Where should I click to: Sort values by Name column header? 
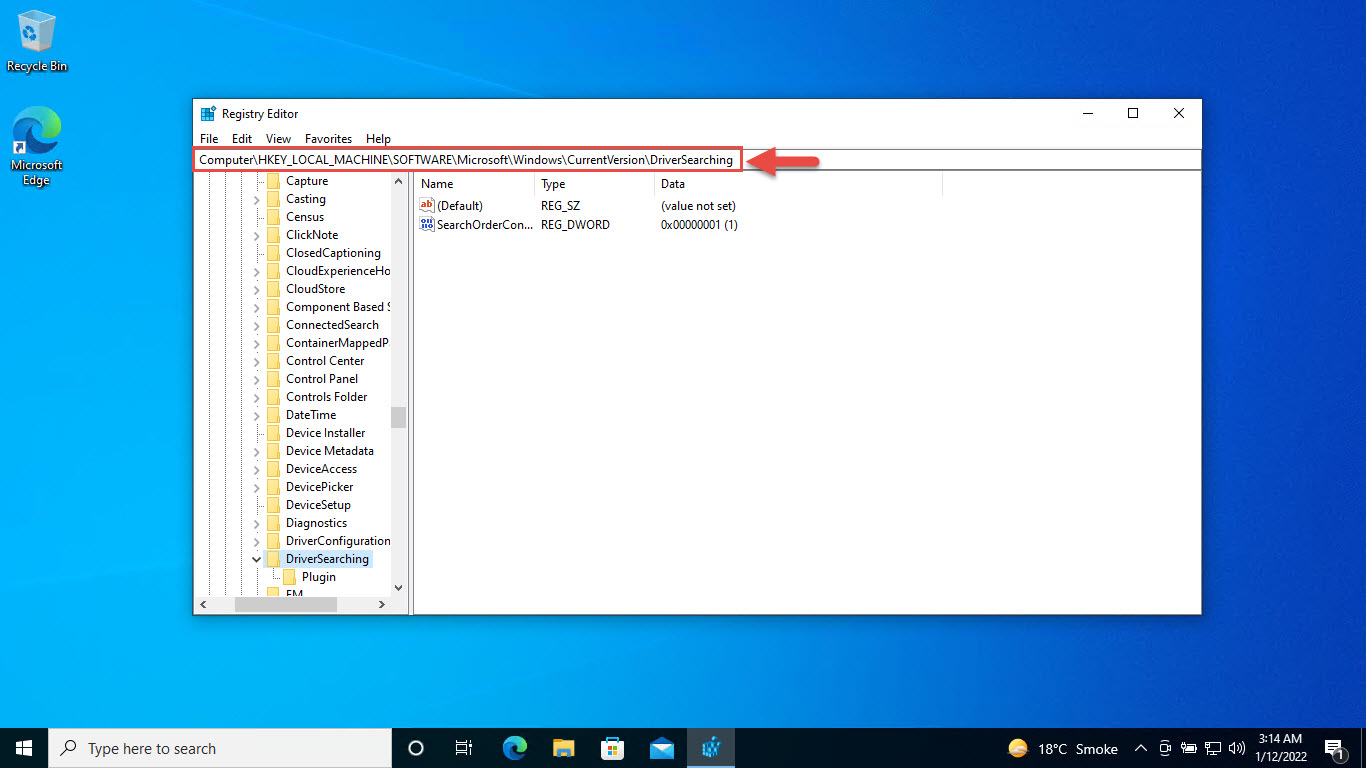click(475, 184)
